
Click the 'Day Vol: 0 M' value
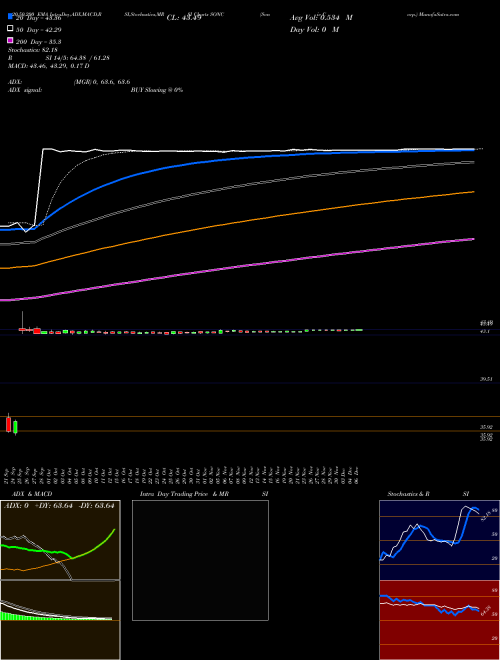[x=314, y=30]
